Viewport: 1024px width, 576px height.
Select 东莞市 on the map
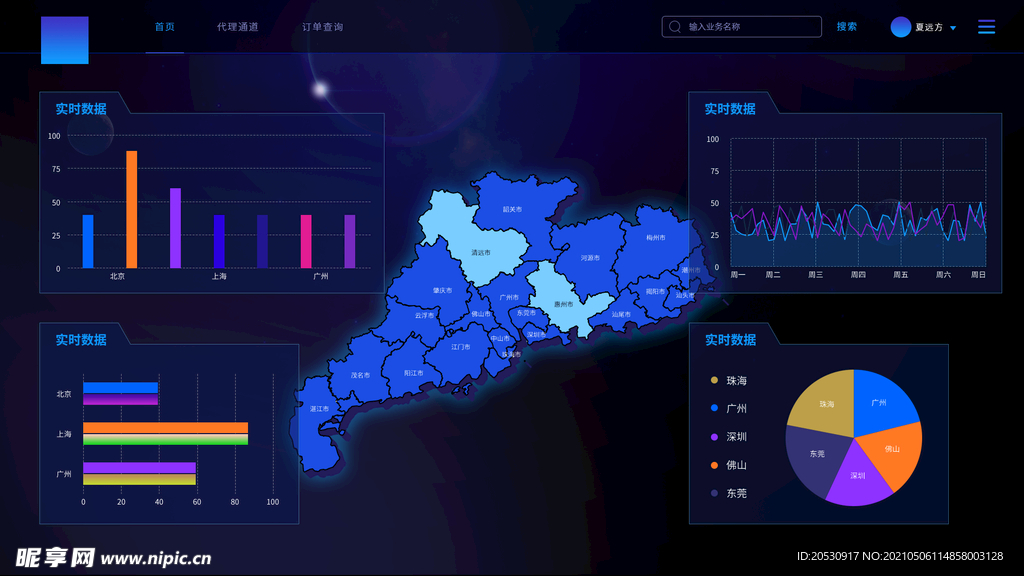(526, 313)
